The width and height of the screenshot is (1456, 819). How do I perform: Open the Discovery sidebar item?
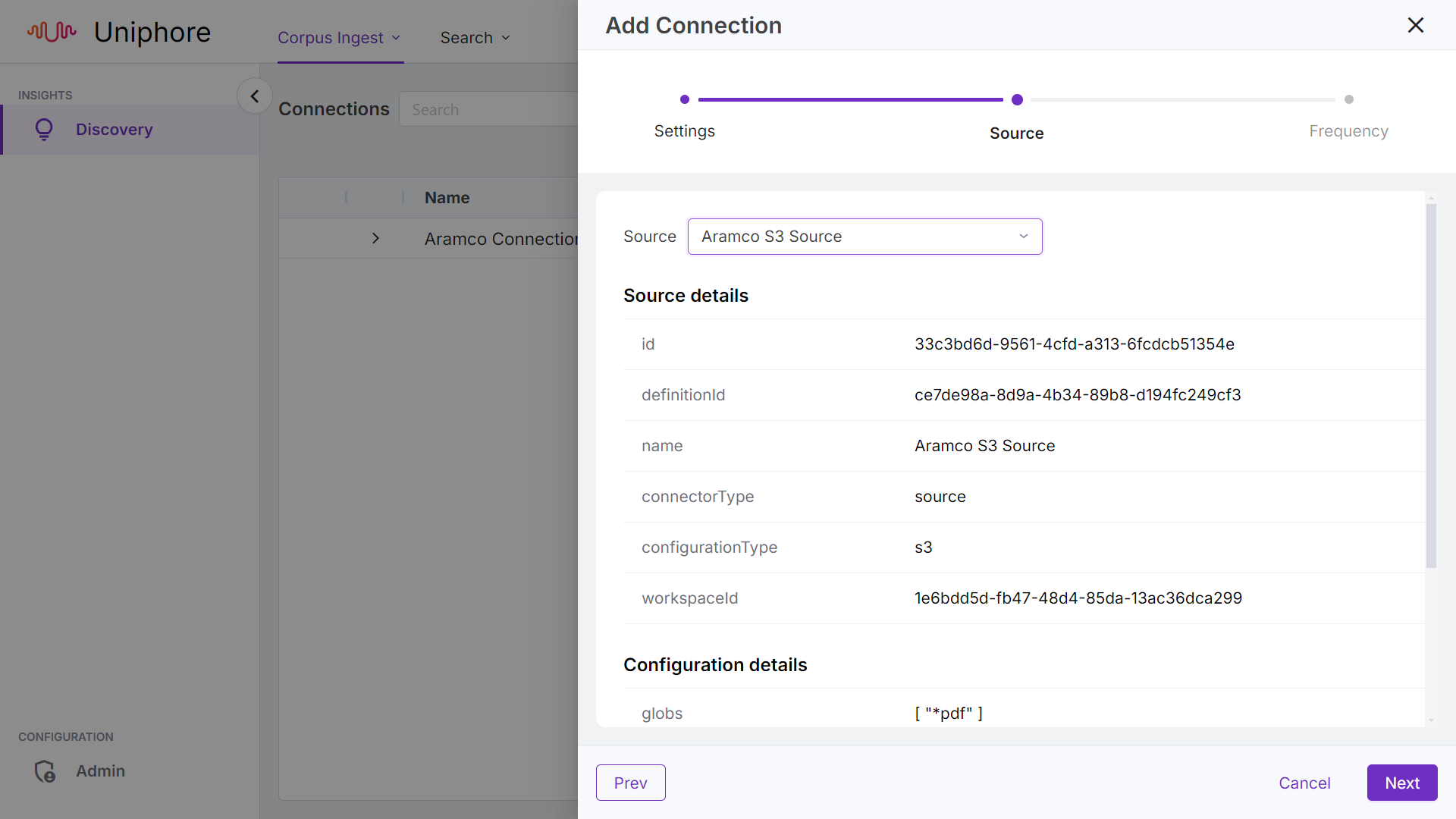[x=130, y=130]
